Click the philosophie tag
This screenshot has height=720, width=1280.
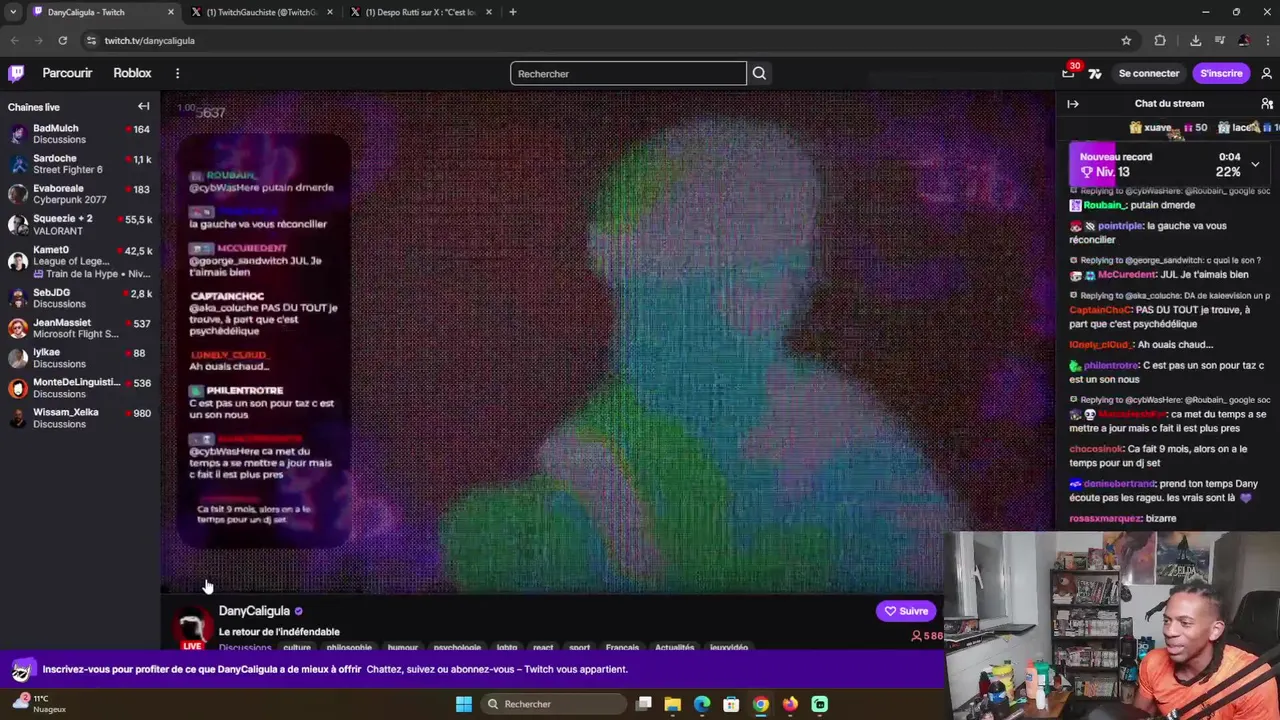coord(349,647)
